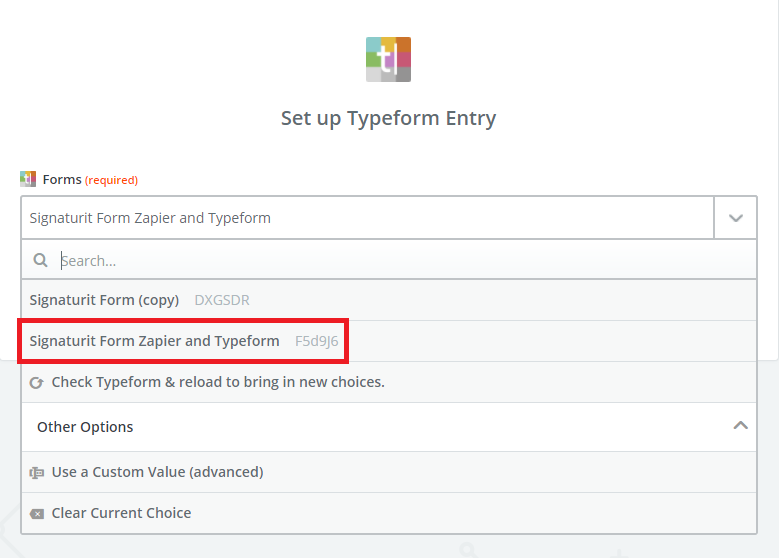Screen dimensions: 779x558
Task: Choose Signaturit Form (copy) option
Action: click(104, 300)
